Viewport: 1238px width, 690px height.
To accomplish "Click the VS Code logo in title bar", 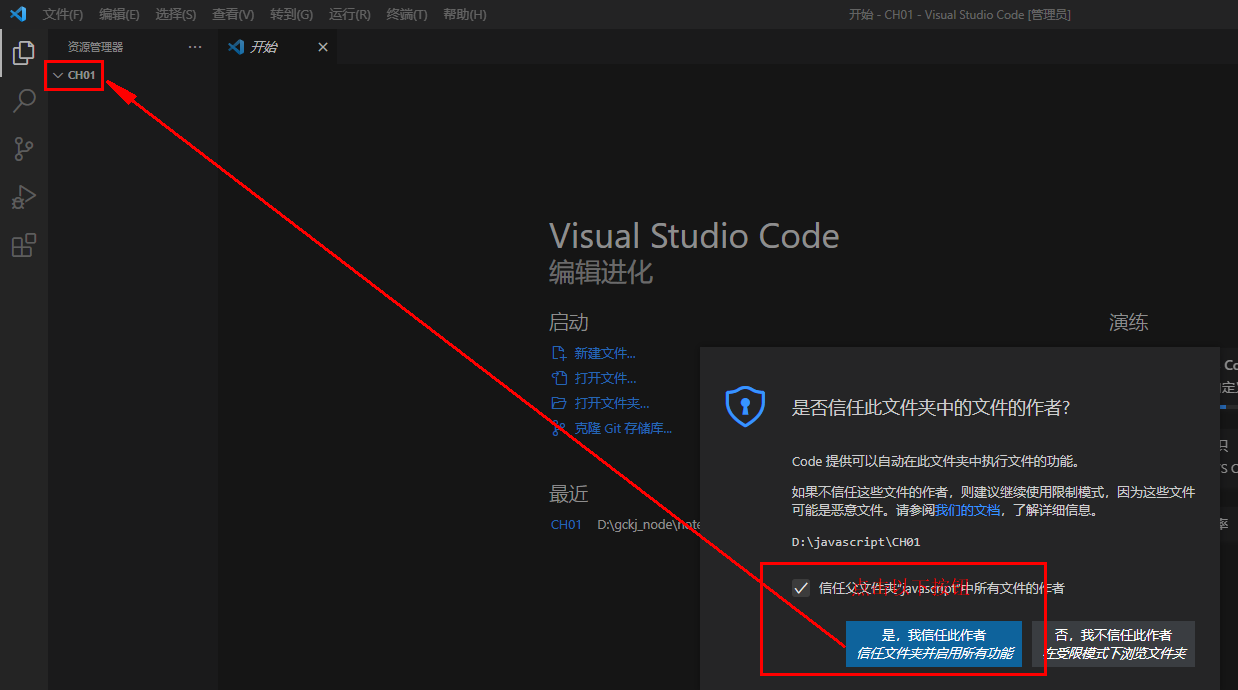I will pos(18,15).
